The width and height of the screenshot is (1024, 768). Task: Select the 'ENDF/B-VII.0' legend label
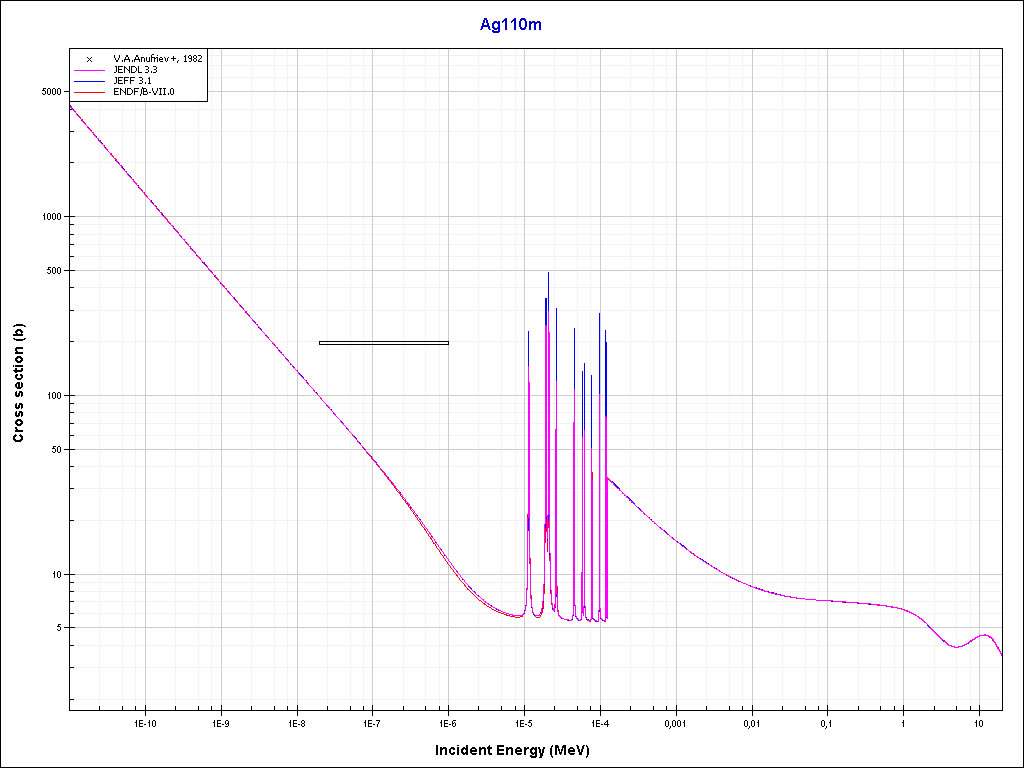(144, 92)
